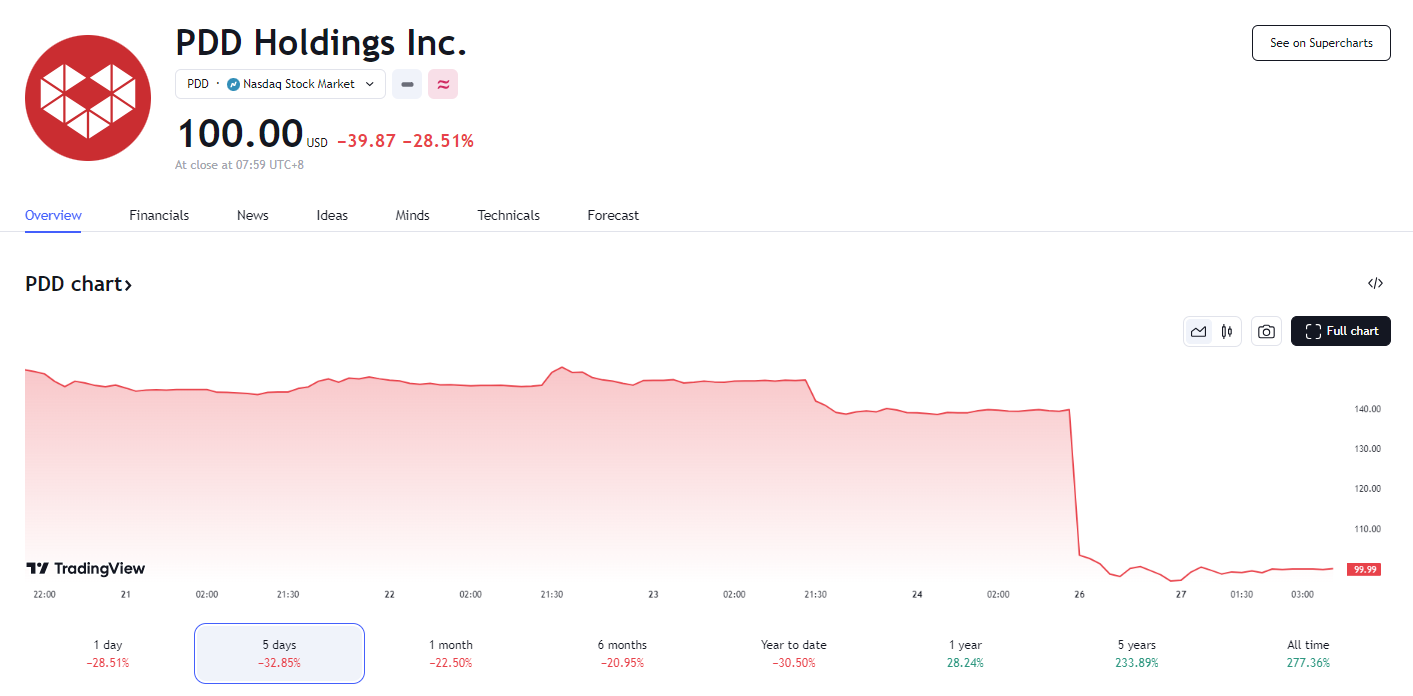Viewport: 1413px width, 696px height.
Task: Choose the All time range
Action: click(1308, 653)
